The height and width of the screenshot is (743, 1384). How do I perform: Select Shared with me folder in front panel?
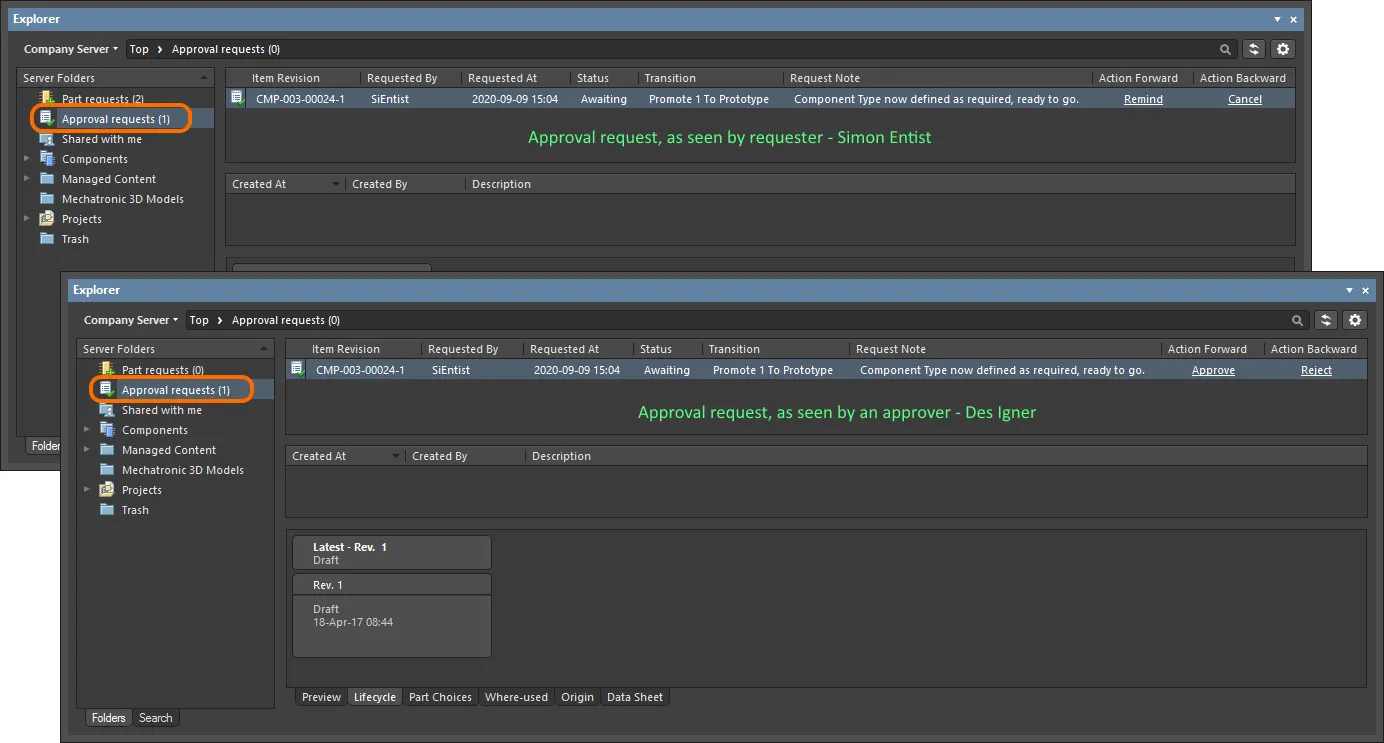[x=162, y=410]
